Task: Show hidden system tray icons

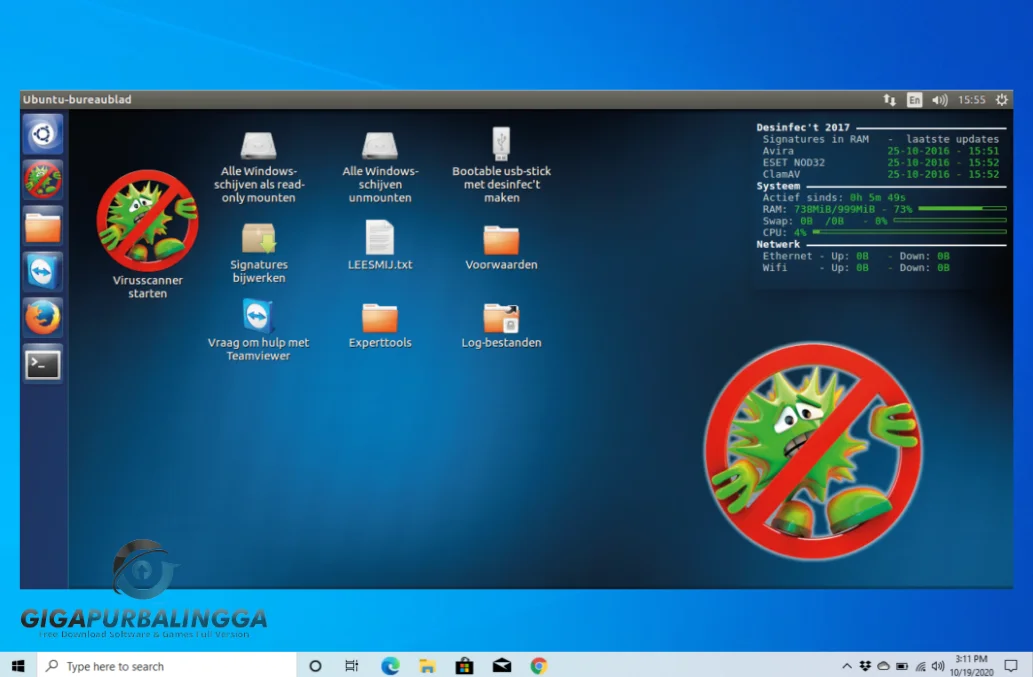Action: click(x=847, y=666)
